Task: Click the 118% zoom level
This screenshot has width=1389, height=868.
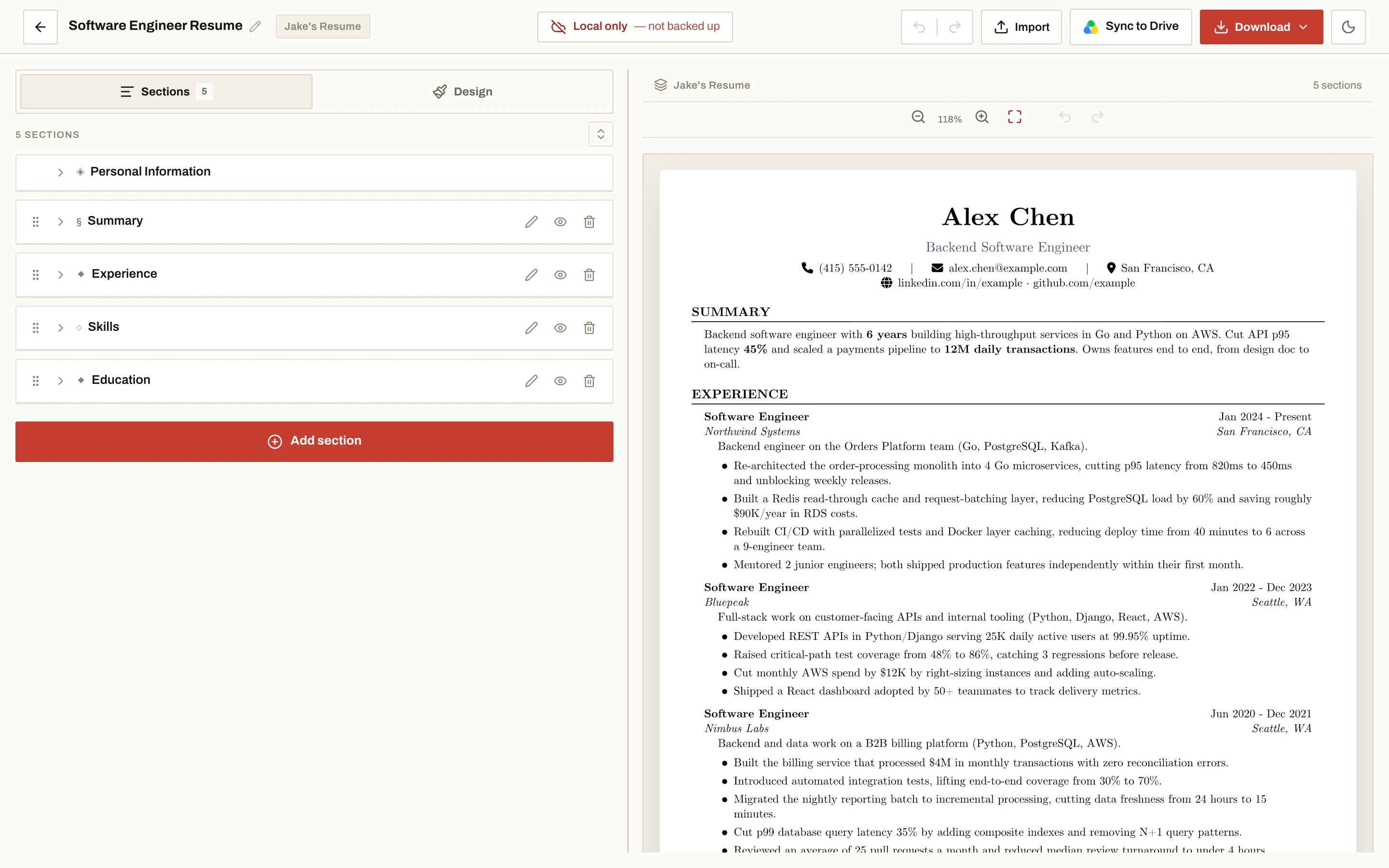Action: pyautogui.click(x=949, y=120)
